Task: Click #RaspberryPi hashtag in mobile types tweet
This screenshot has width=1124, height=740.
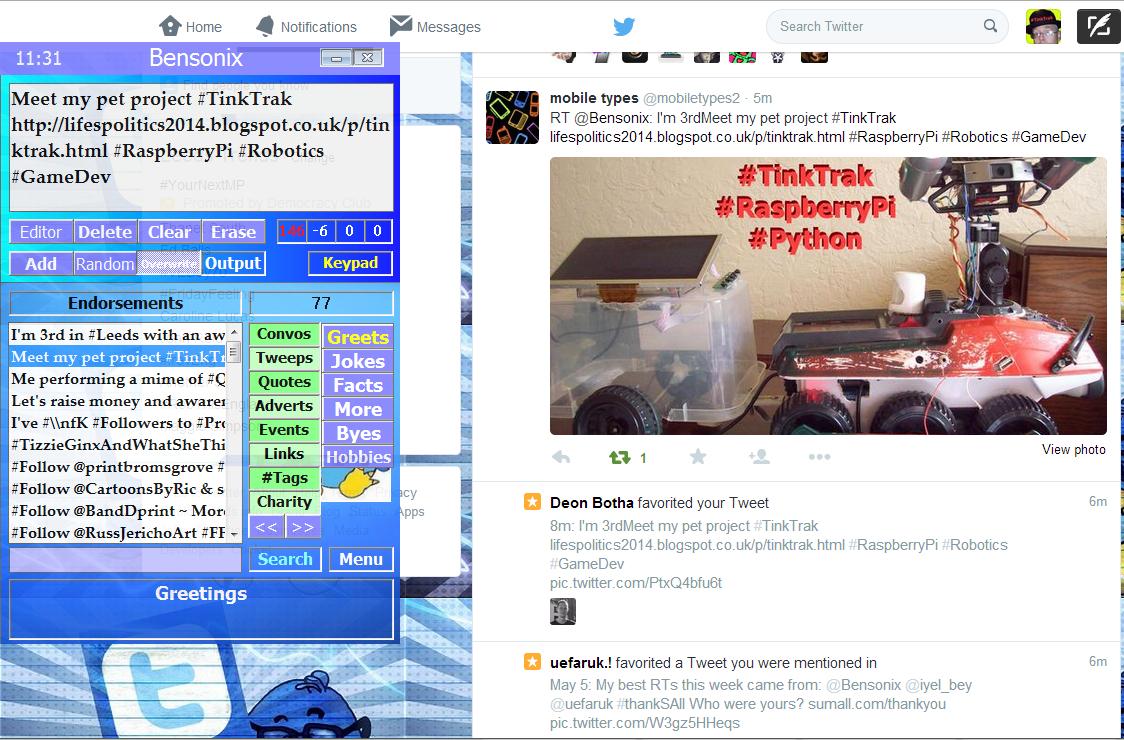Action: pyautogui.click(x=893, y=137)
